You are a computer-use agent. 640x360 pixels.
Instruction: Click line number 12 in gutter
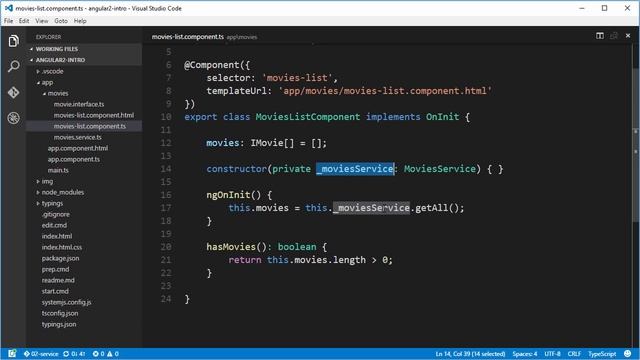(166, 143)
